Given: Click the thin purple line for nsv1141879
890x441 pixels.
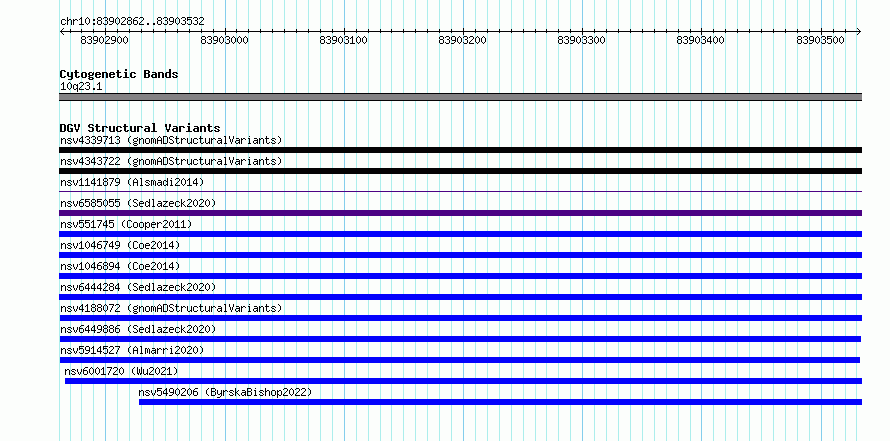Looking at the screenshot, I should [460, 192].
